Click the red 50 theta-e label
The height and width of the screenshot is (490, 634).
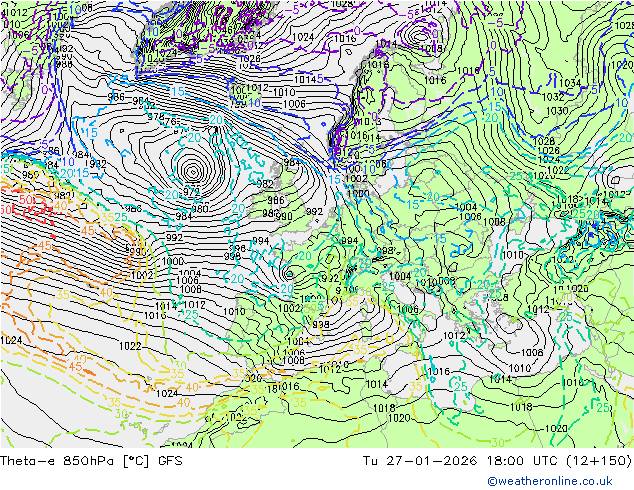point(27,200)
